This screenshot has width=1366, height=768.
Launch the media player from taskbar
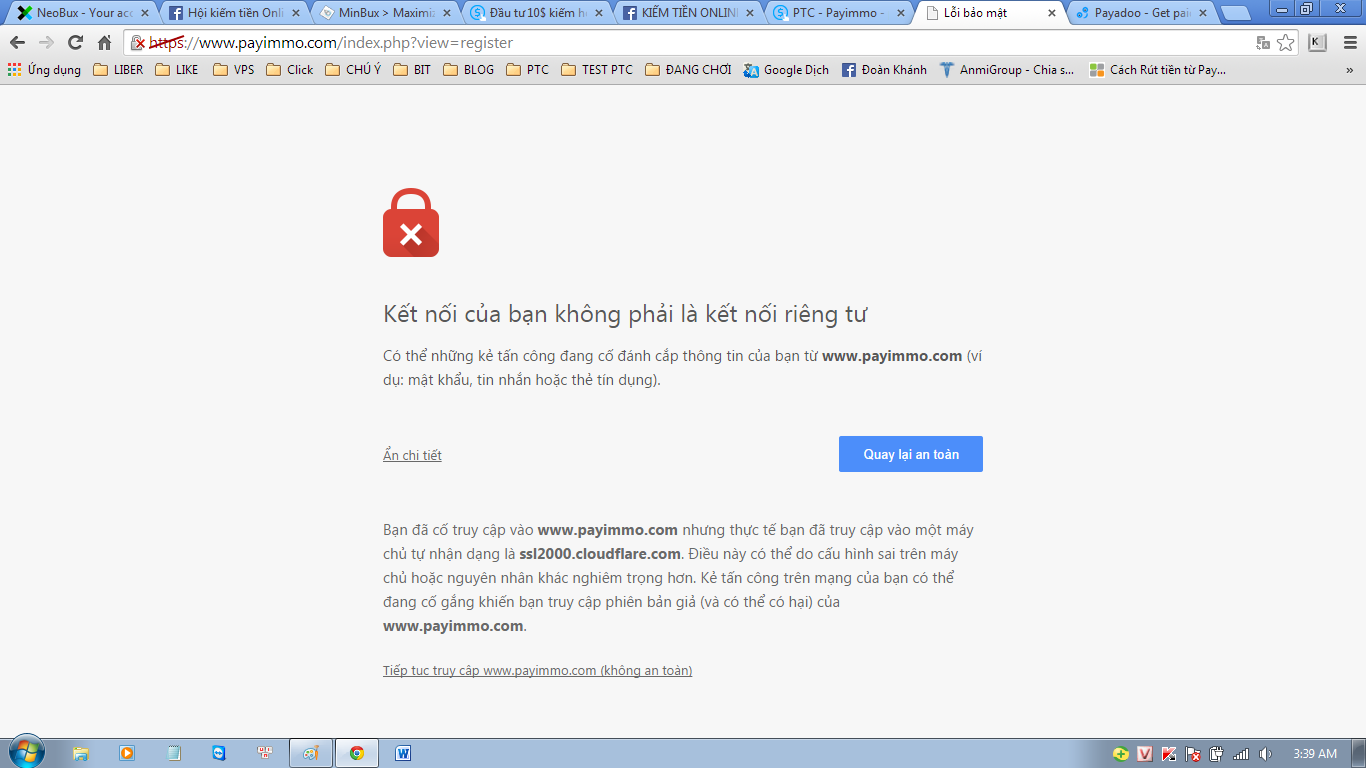[x=127, y=753]
